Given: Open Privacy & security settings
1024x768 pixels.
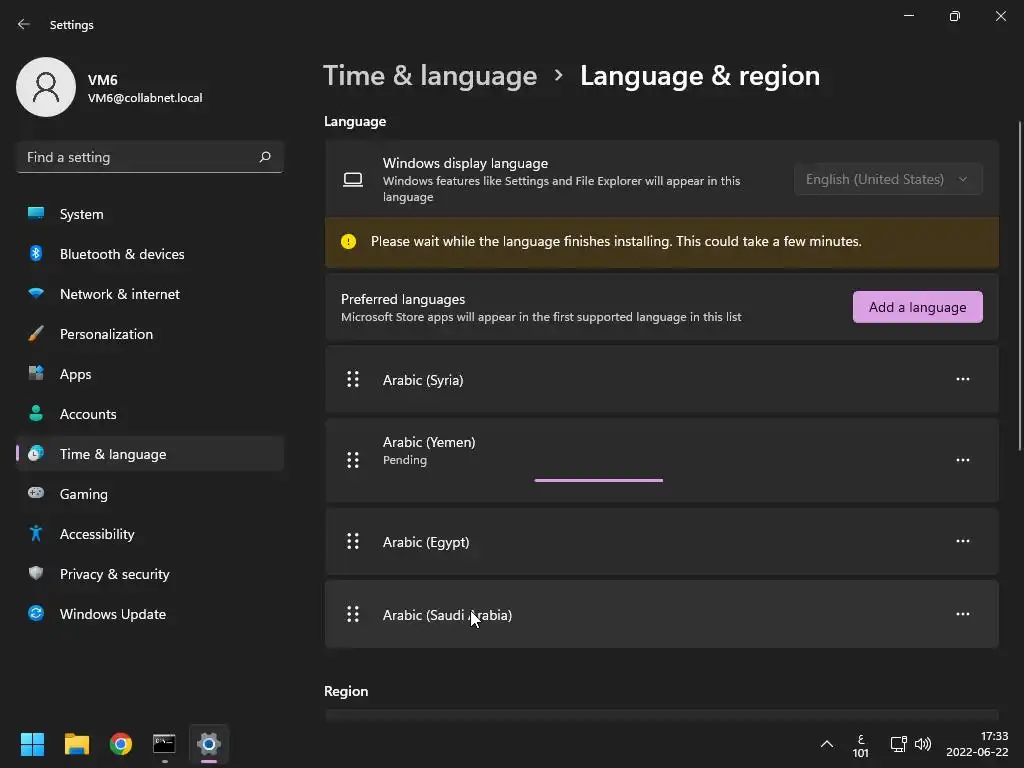Looking at the screenshot, I should point(114,574).
